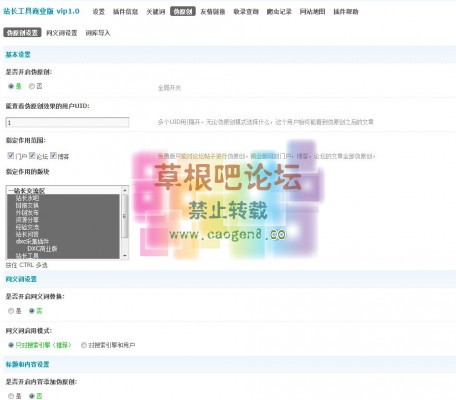Switch to the 同义词设置 sub-tab
The image size is (456, 400).
pos(62,33)
